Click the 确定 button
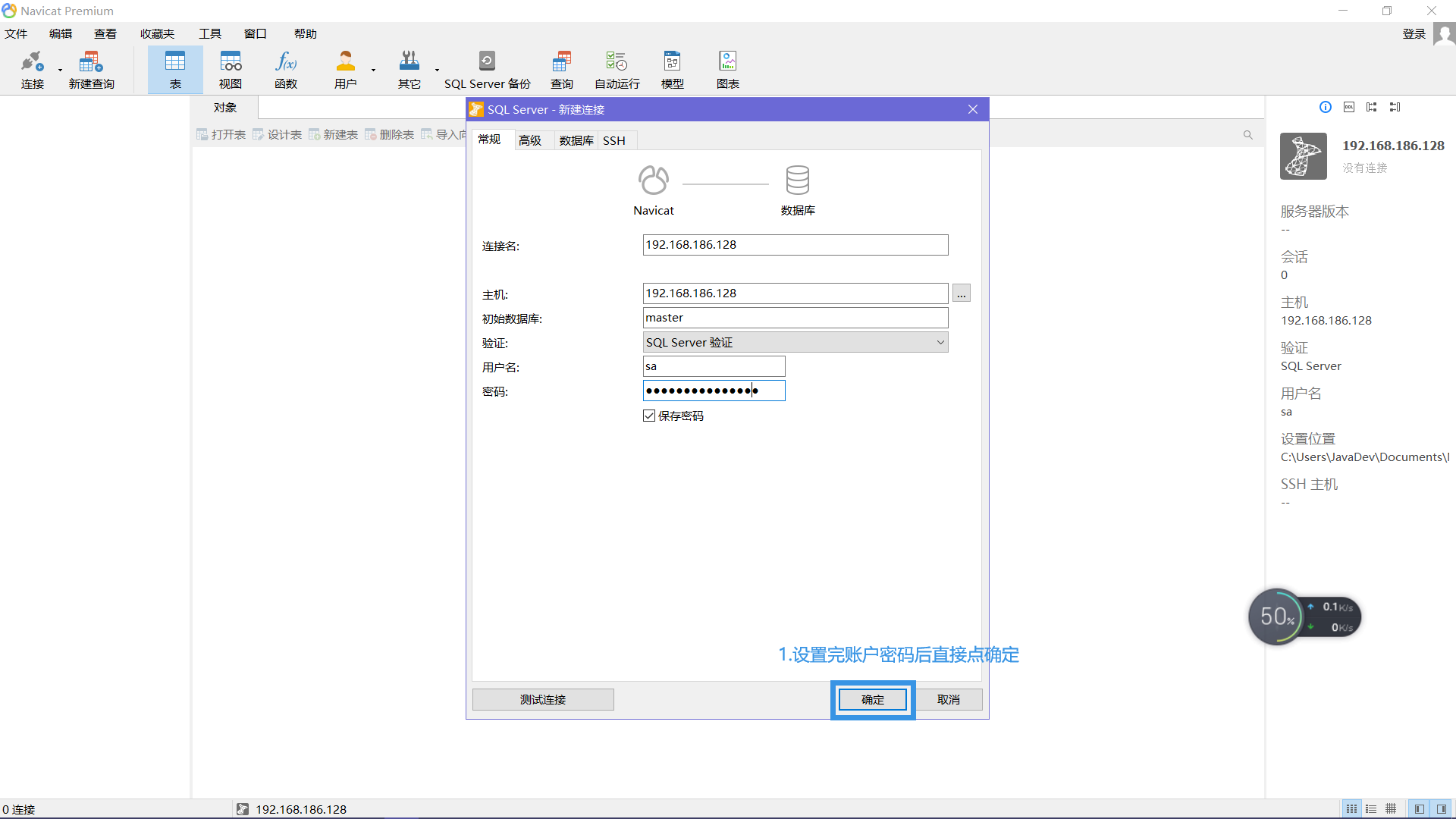Screen dimensions: 1456x819 [873, 699]
